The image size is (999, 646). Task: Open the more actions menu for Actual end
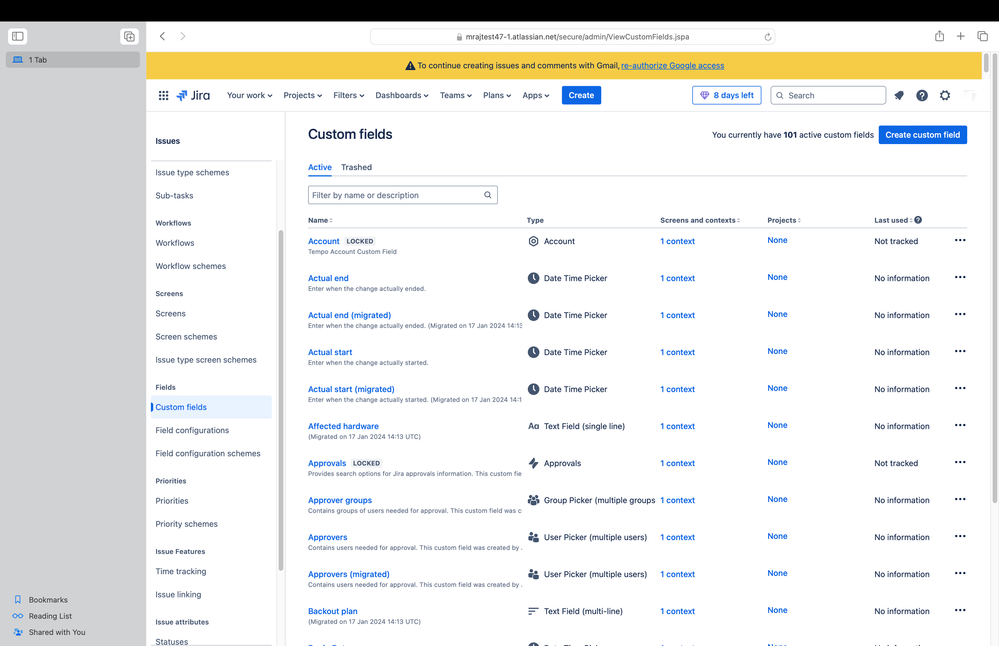[x=959, y=277]
